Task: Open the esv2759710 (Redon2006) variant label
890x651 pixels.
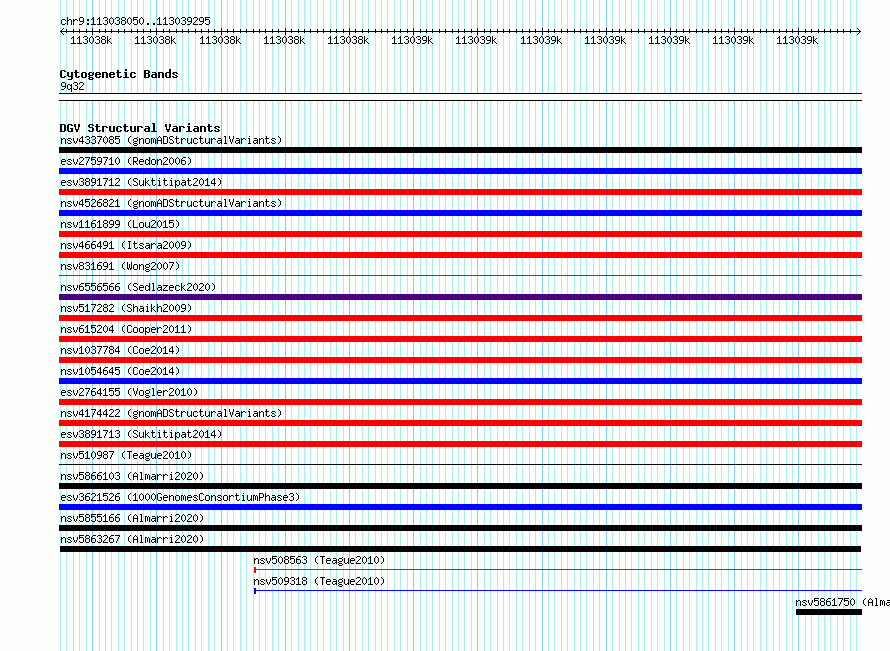Action: click(x=126, y=161)
